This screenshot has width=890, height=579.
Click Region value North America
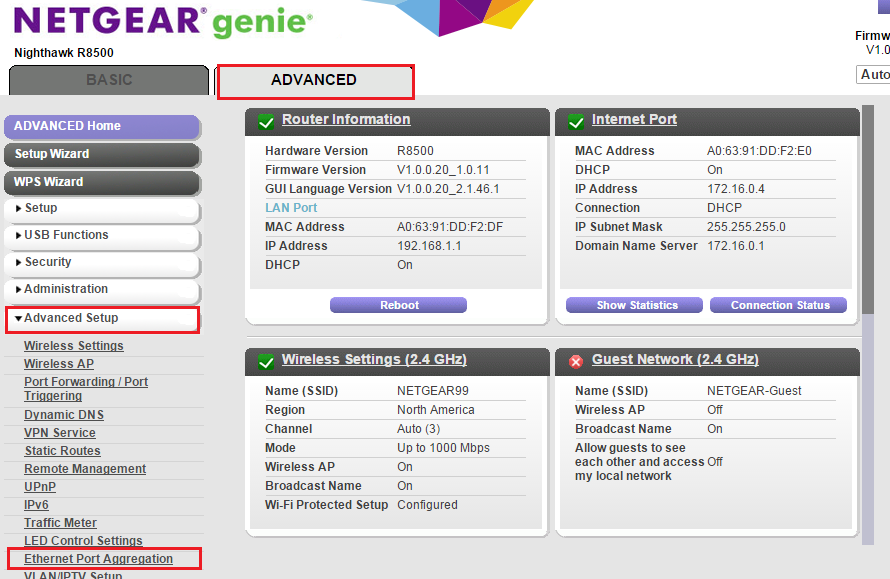point(436,410)
